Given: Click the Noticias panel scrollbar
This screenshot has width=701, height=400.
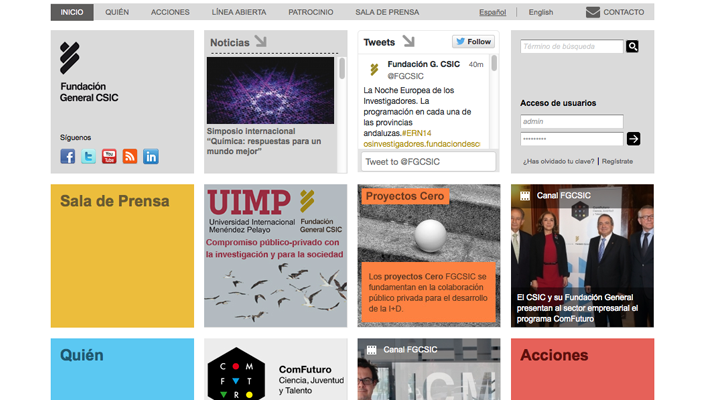Looking at the screenshot, I should coord(342,68).
